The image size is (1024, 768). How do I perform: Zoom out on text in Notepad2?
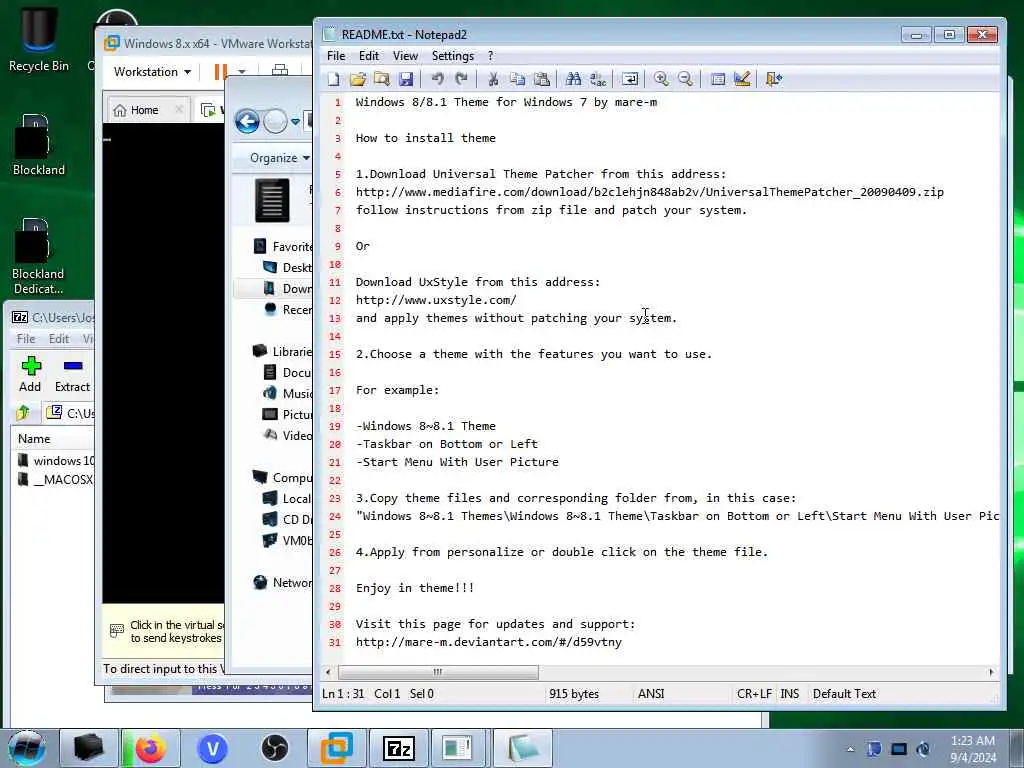tap(685, 79)
